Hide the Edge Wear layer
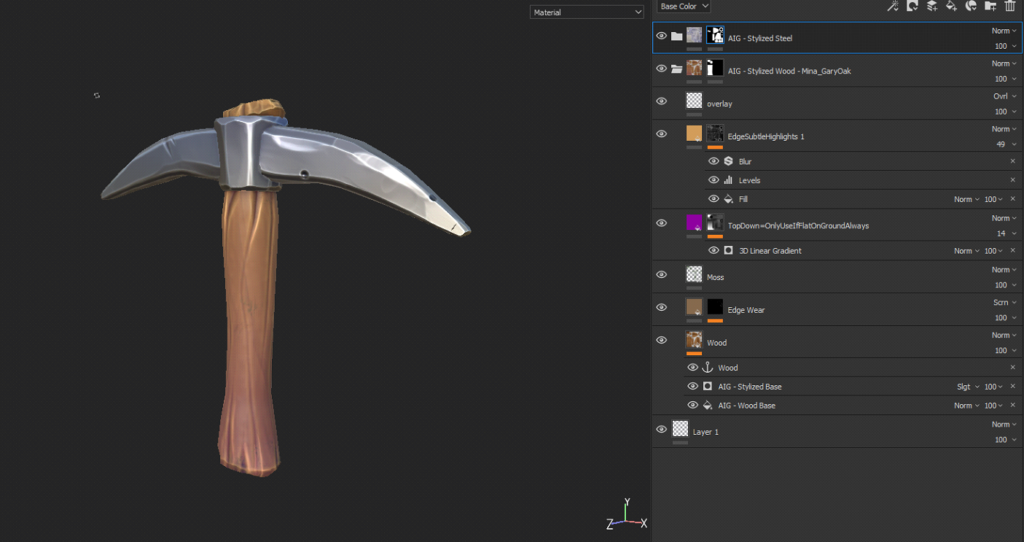Screen dimensions: 1024x542 pyautogui.click(x=662, y=308)
